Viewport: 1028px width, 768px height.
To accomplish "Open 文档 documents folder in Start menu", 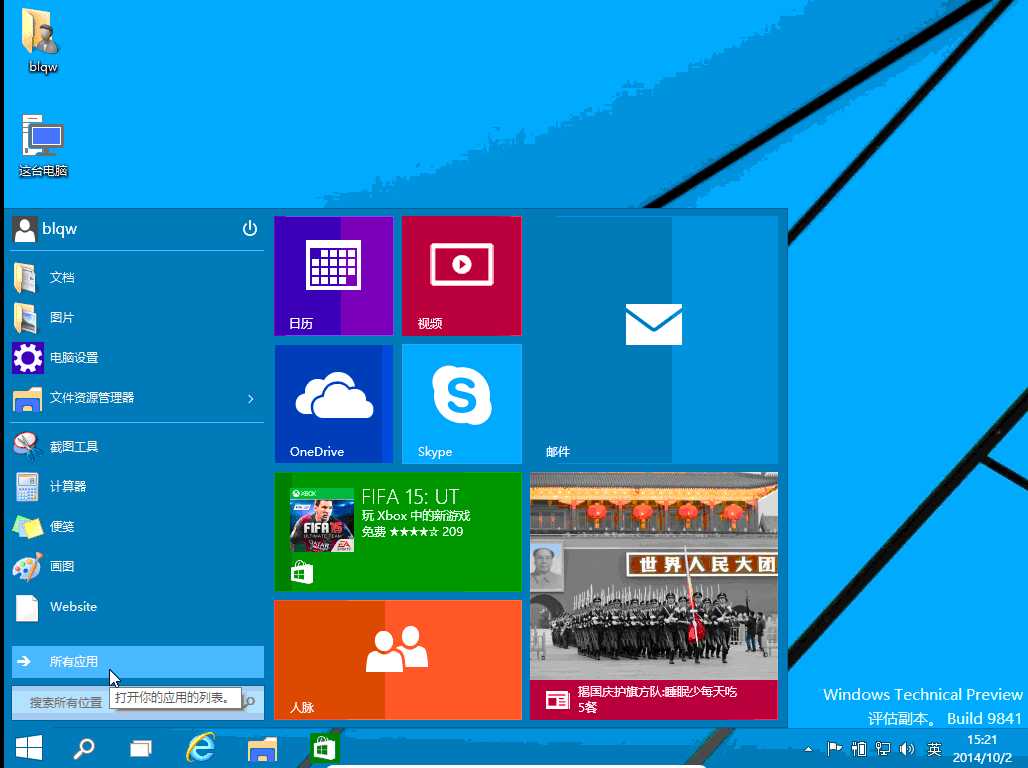I will coord(138,277).
